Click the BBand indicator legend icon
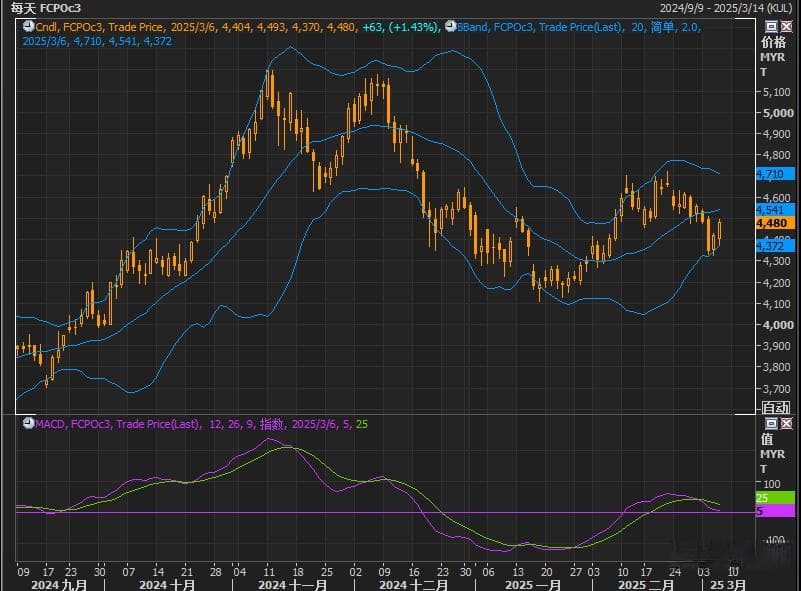 pyautogui.click(x=451, y=26)
